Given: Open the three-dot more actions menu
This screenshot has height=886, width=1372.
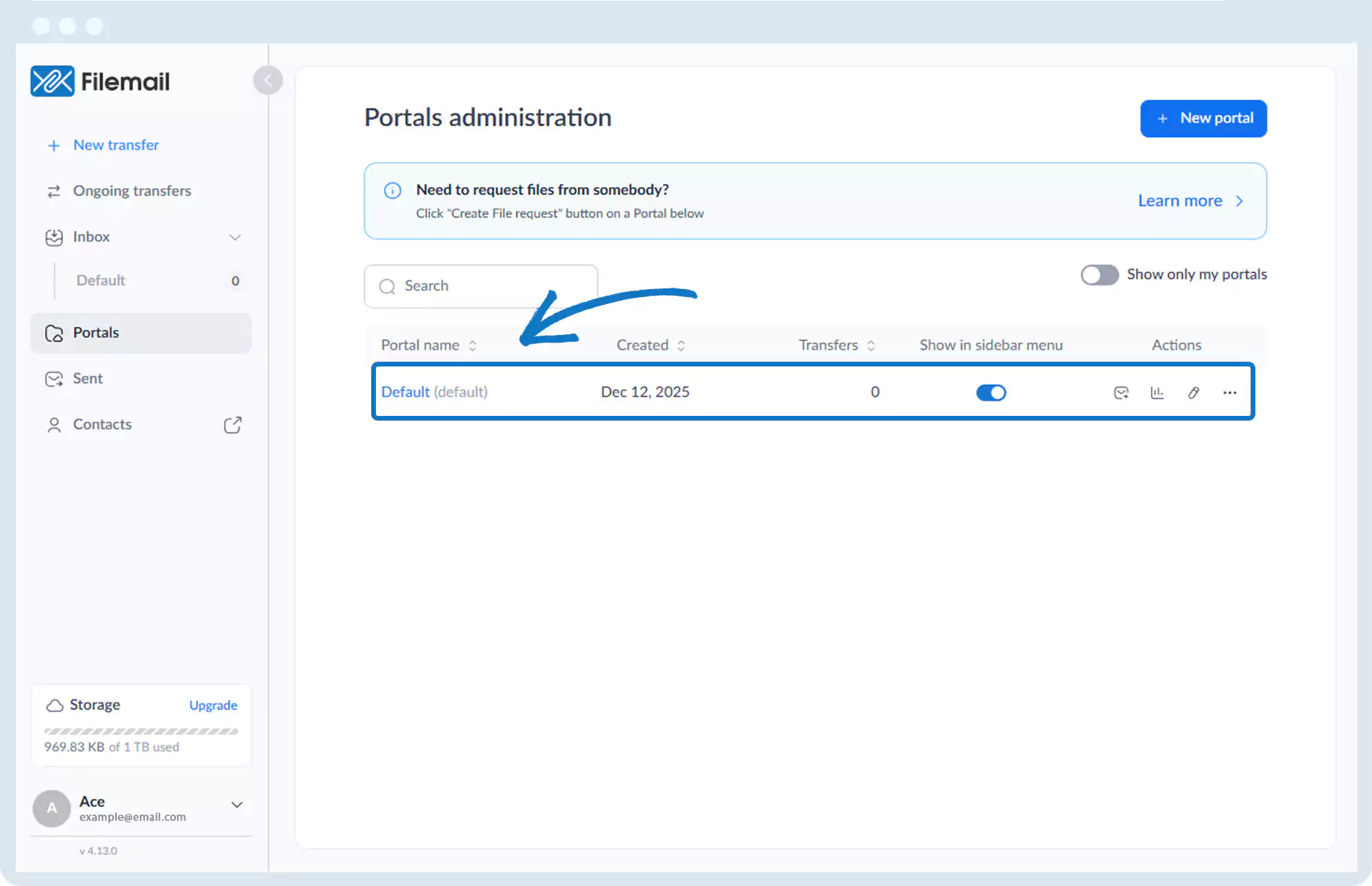Looking at the screenshot, I should point(1229,393).
